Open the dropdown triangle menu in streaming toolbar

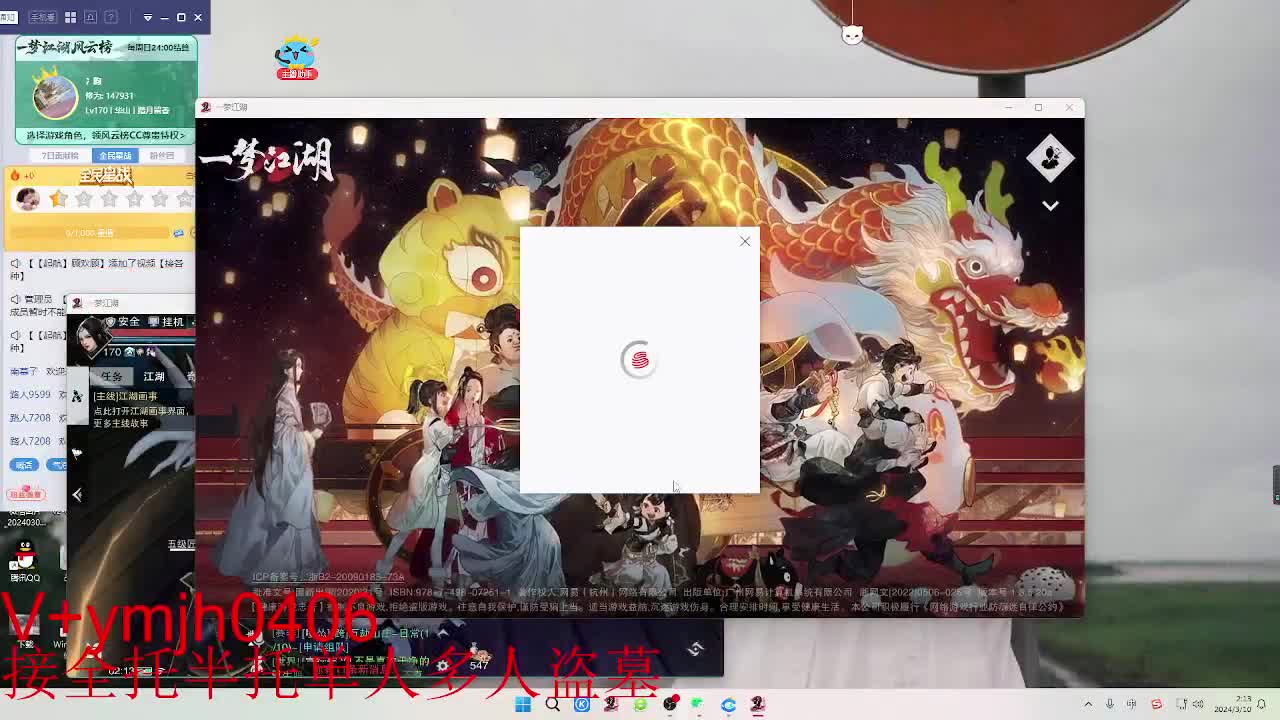click(x=148, y=17)
